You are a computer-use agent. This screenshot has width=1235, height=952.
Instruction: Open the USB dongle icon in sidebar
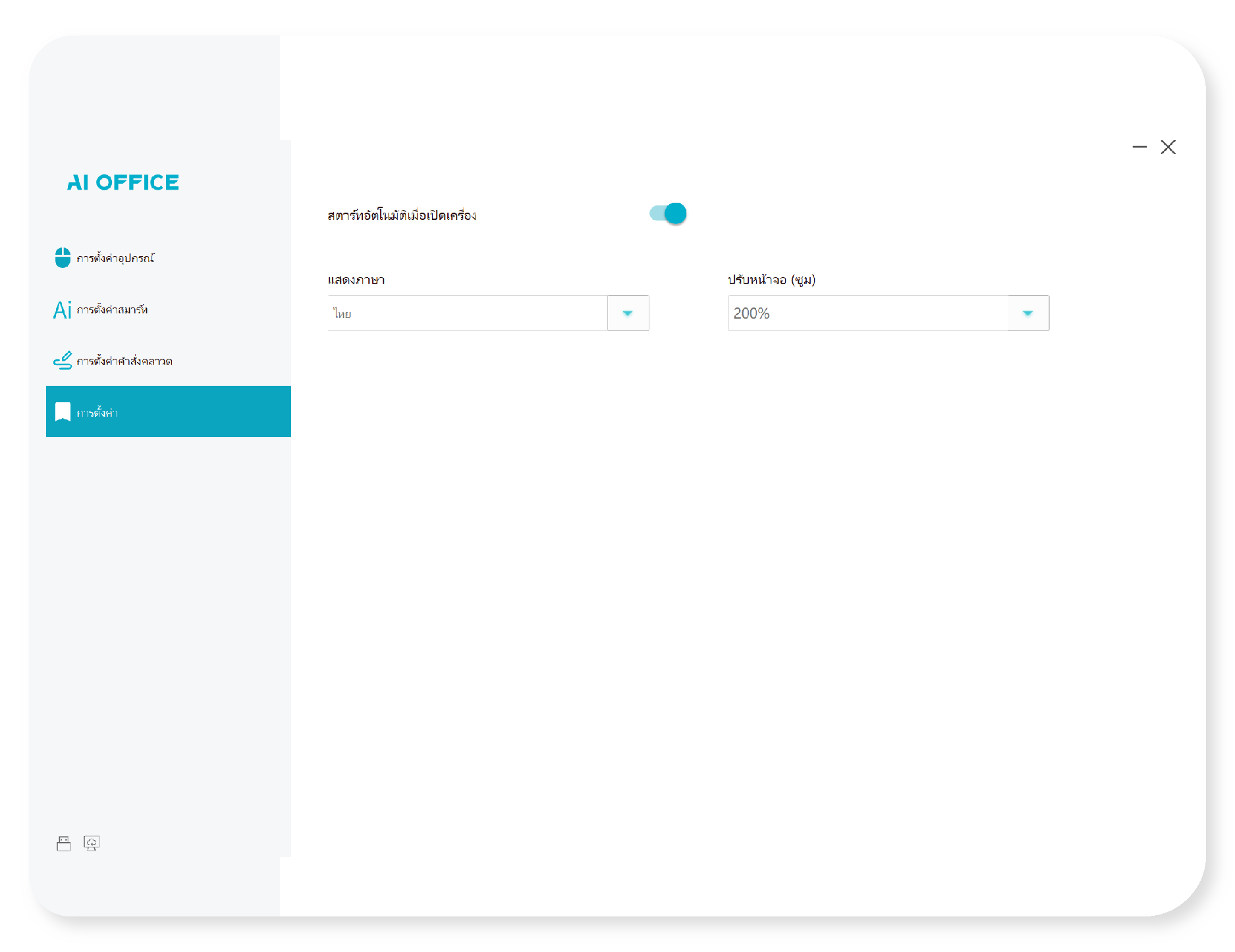coord(64,843)
